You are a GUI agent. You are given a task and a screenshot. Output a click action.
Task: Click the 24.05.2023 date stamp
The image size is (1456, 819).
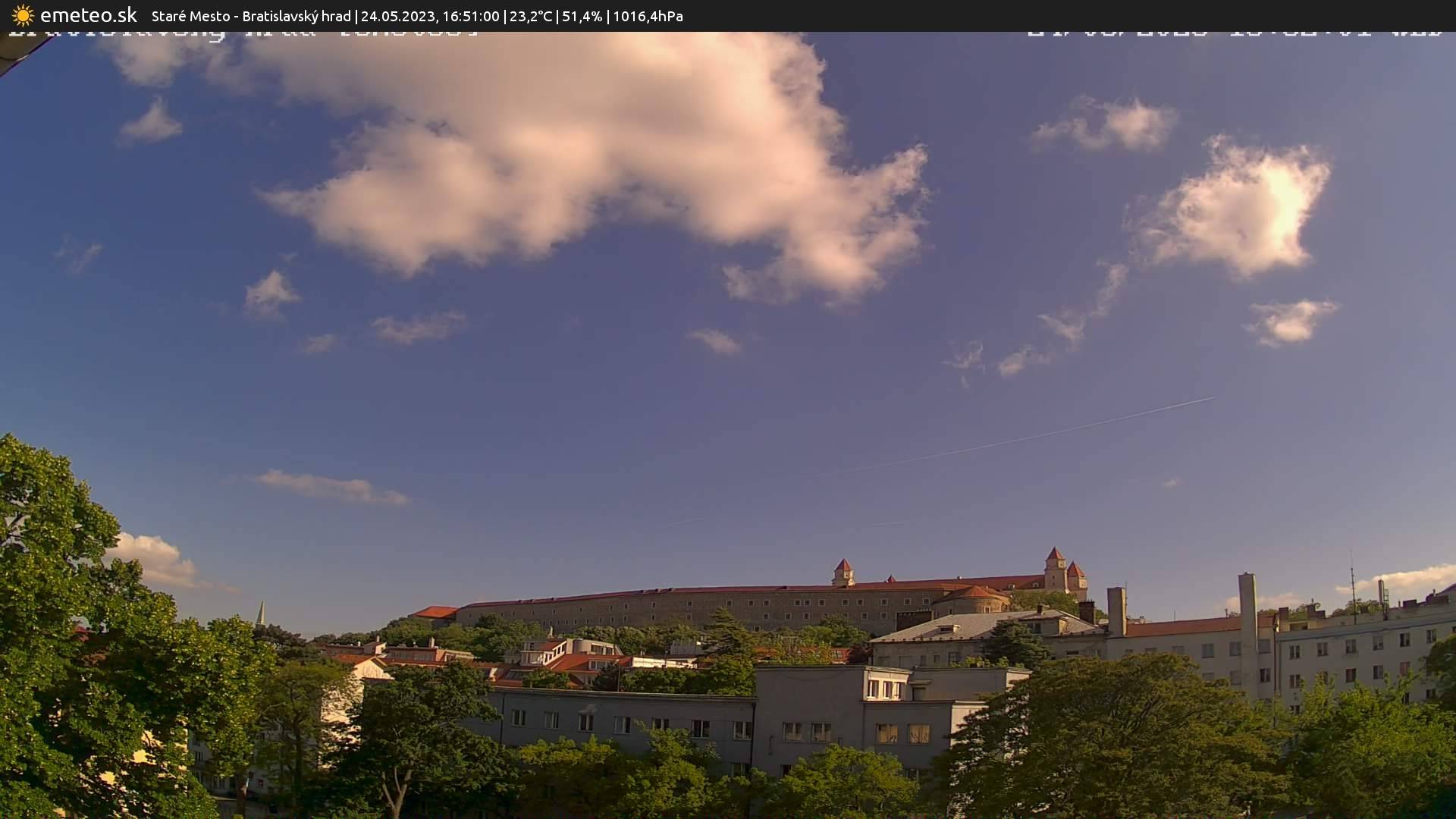coord(398,16)
